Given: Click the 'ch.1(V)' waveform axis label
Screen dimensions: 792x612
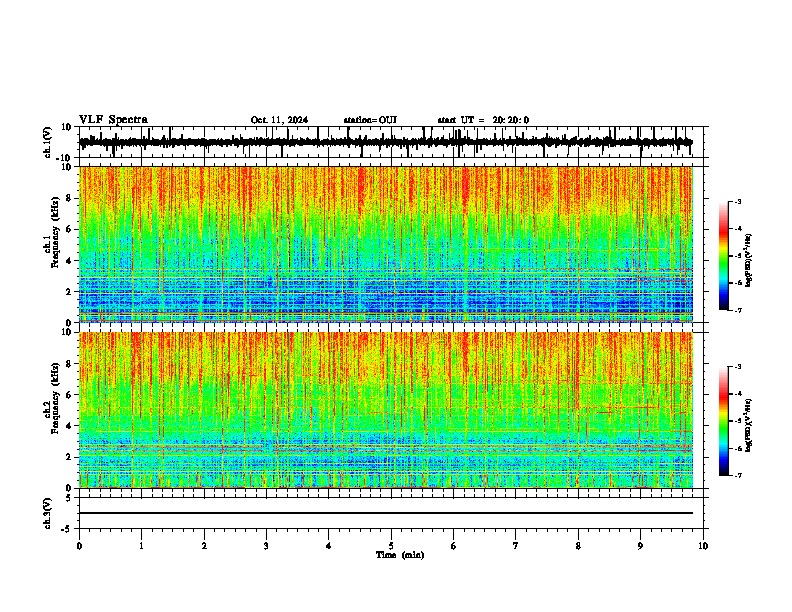Looking at the screenshot, I should click(48, 142).
